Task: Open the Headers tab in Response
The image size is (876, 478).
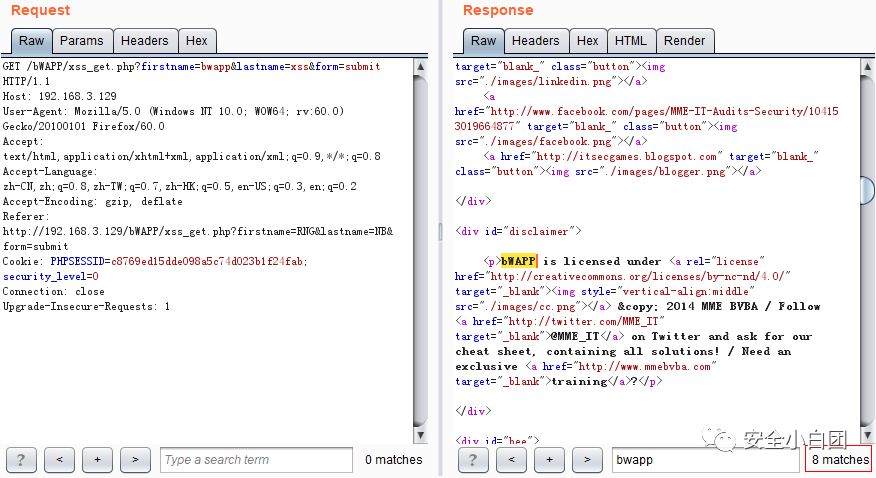Action: click(x=536, y=41)
